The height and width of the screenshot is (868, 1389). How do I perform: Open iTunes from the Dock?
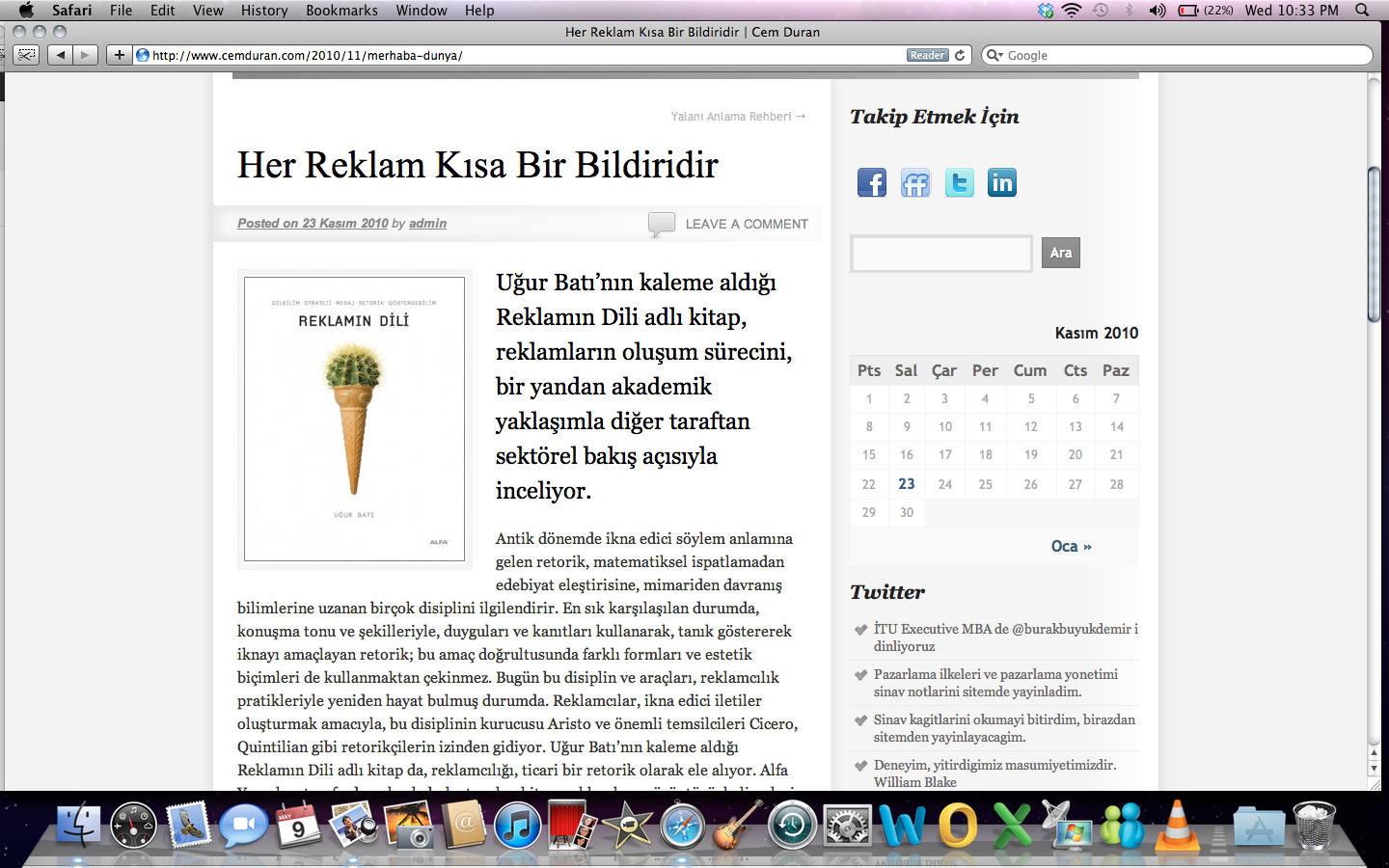point(517,826)
